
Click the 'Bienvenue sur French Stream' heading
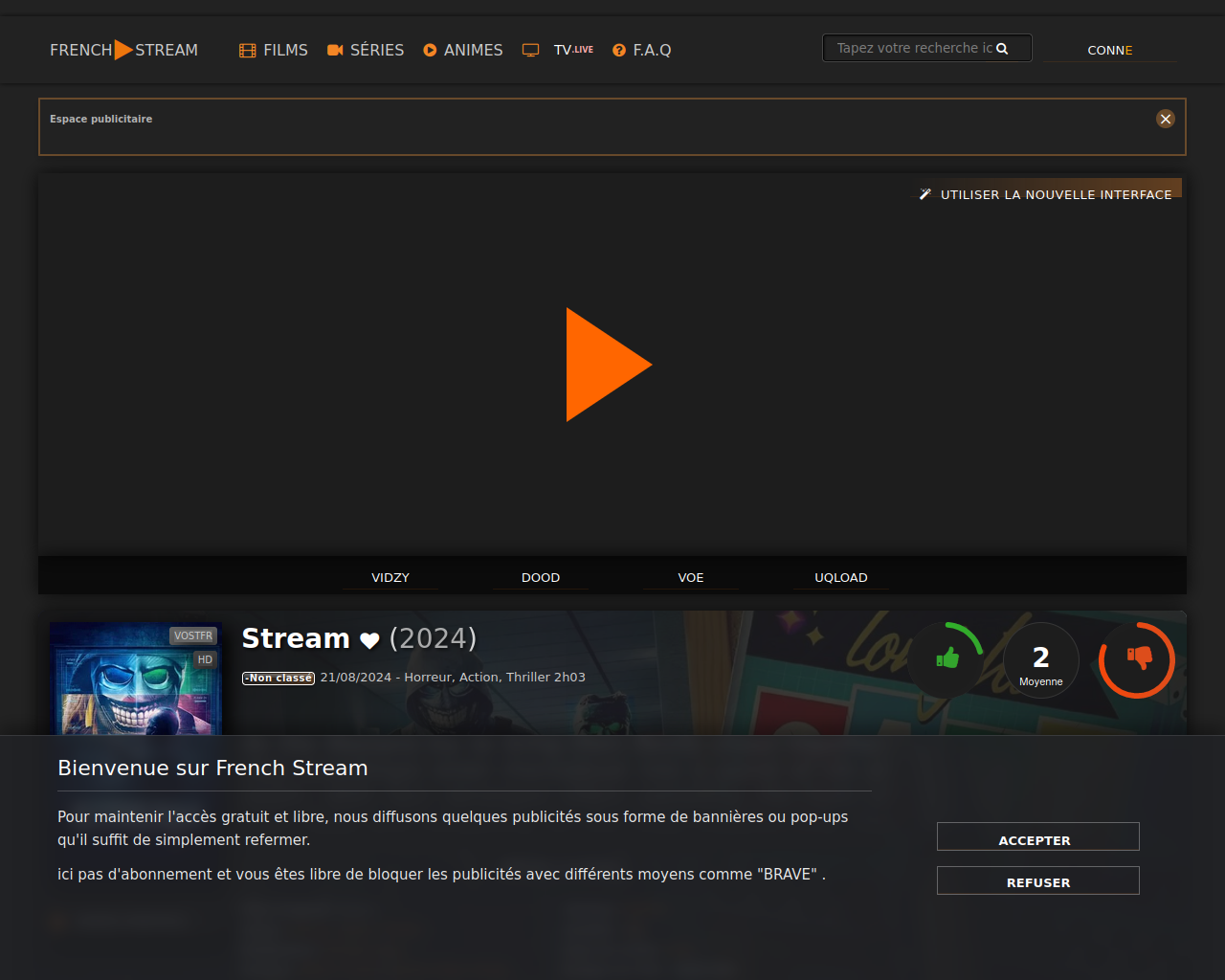pyautogui.click(x=212, y=768)
